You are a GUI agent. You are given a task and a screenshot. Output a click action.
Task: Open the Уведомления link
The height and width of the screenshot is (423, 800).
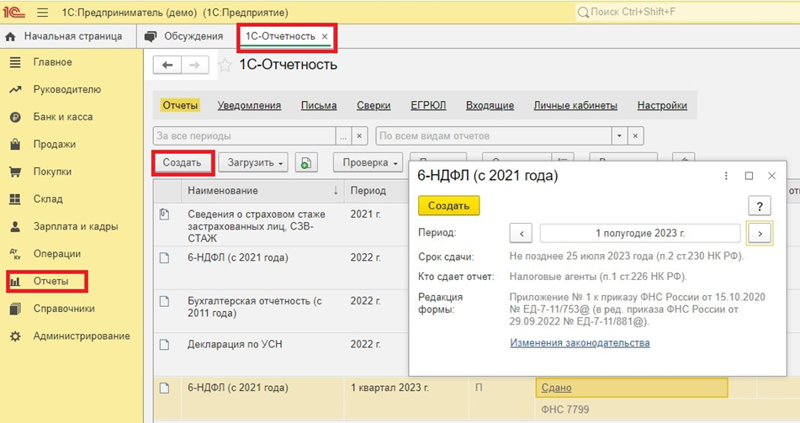[x=249, y=106]
